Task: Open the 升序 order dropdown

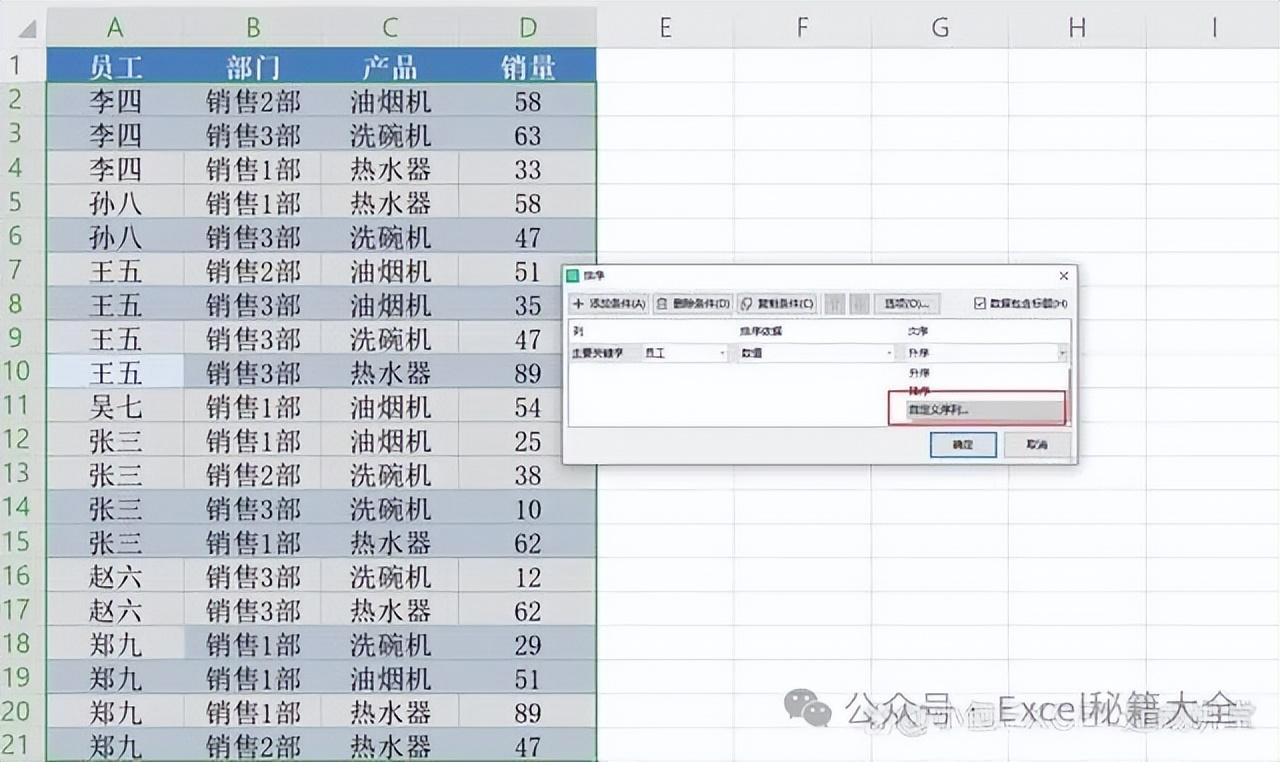Action: 985,353
